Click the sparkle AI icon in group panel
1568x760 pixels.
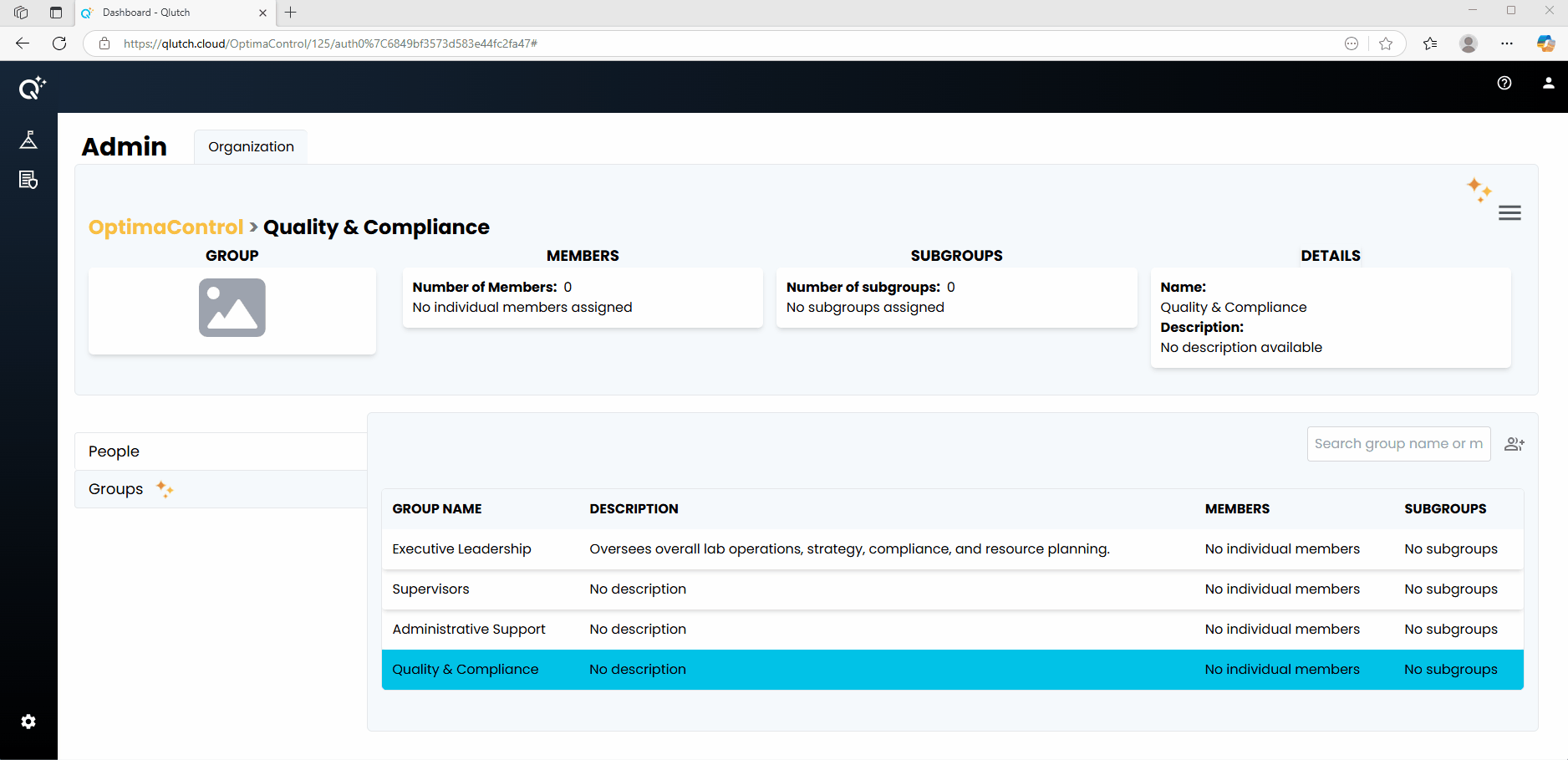click(1479, 189)
